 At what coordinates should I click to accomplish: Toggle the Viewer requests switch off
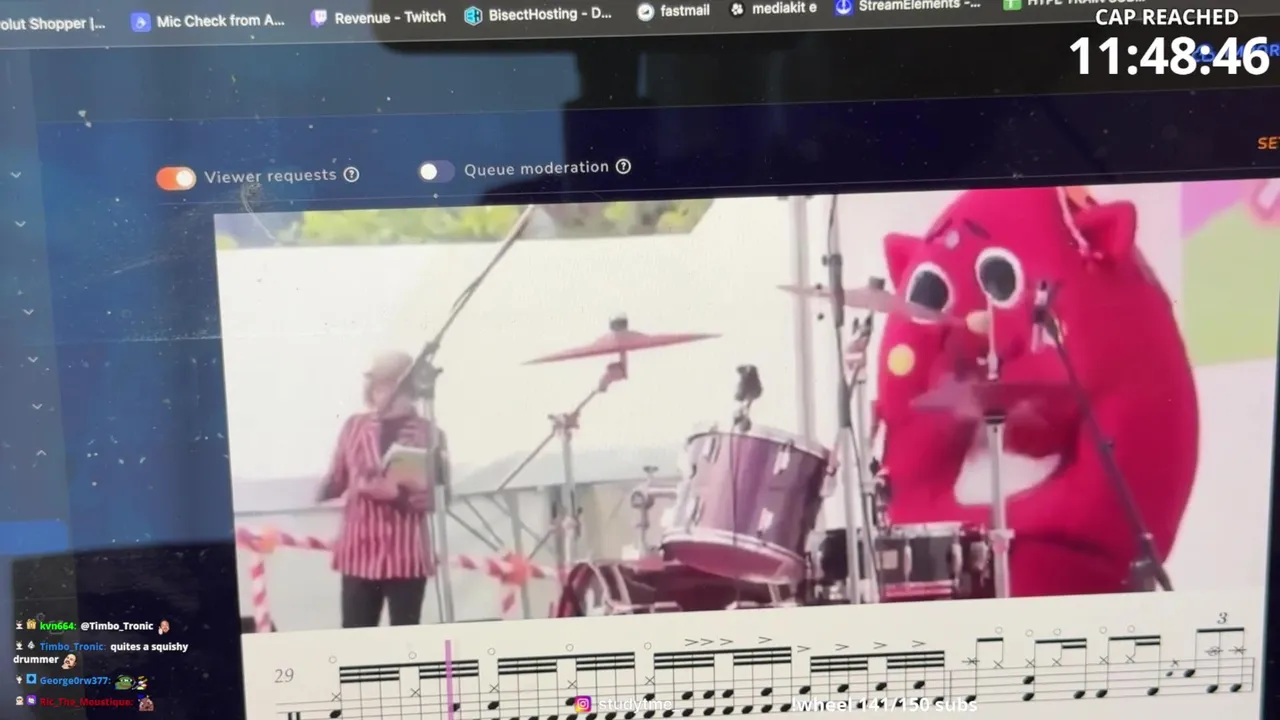176,178
